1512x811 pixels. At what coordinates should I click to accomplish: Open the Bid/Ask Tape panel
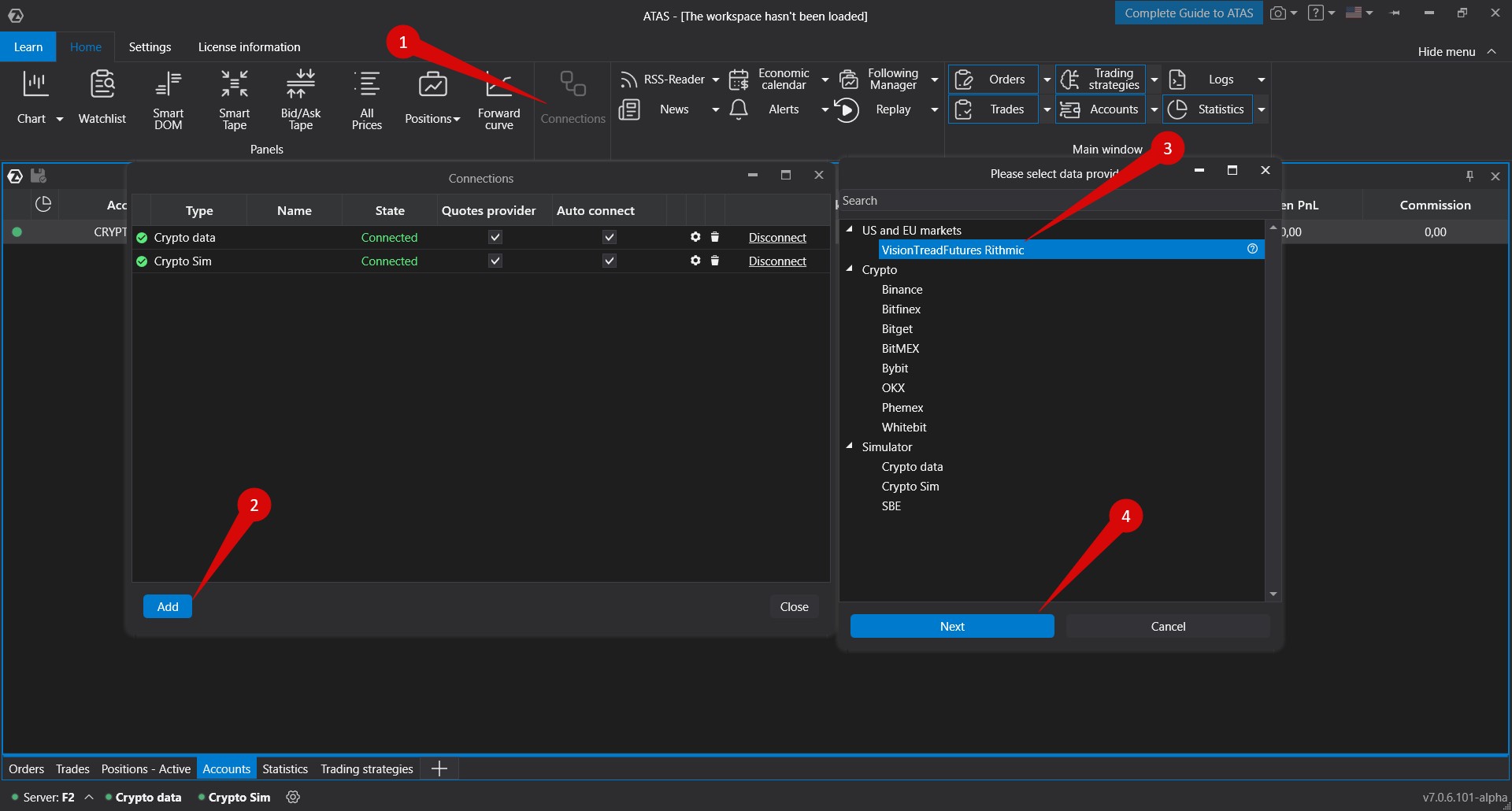tap(300, 98)
